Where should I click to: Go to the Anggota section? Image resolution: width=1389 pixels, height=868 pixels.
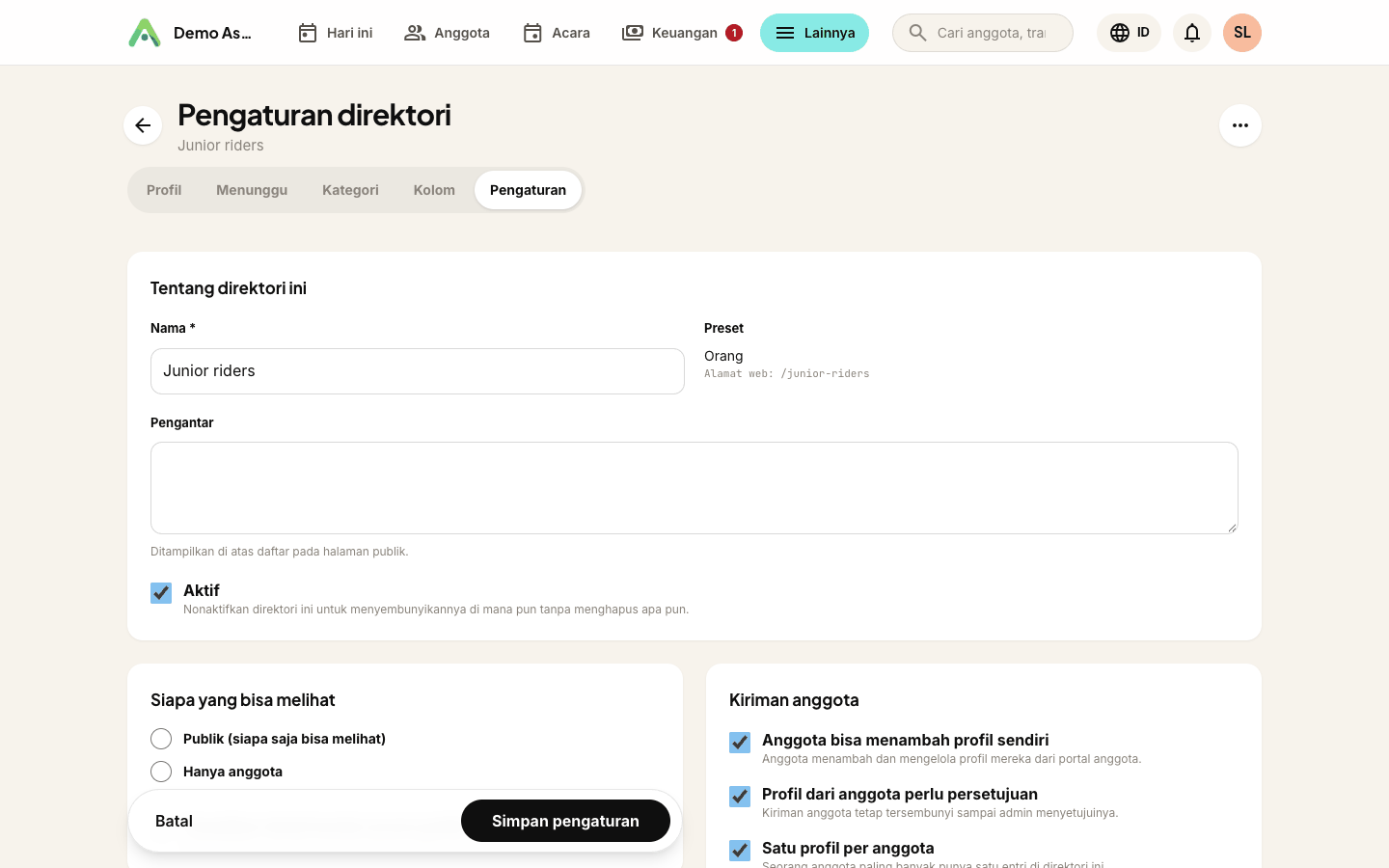tap(447, 33)
